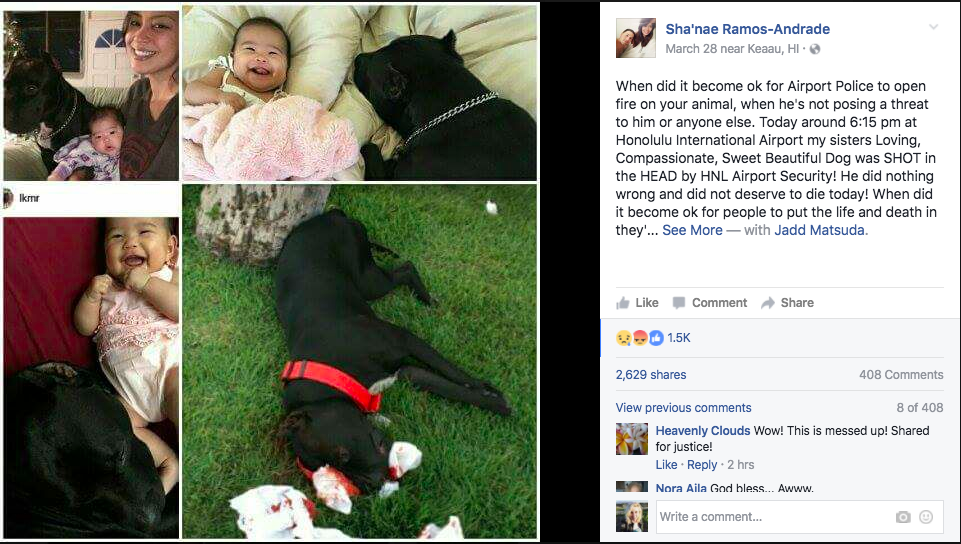The image size is (961, 544).
Task: Click the Share arrow icon
Action: point(767,303)
